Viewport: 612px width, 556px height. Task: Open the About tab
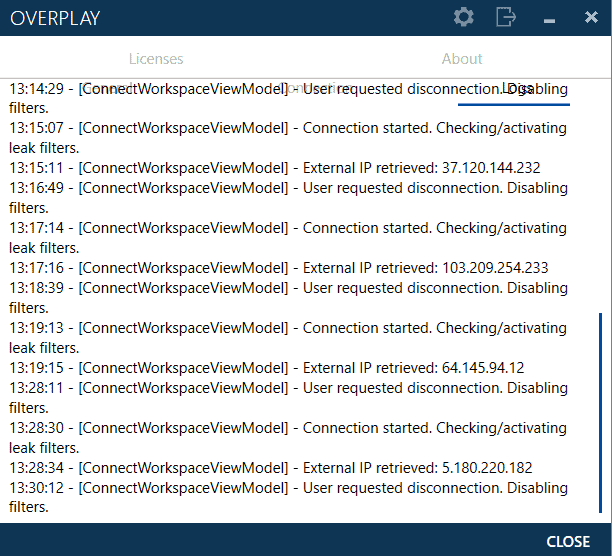point(462,59)
